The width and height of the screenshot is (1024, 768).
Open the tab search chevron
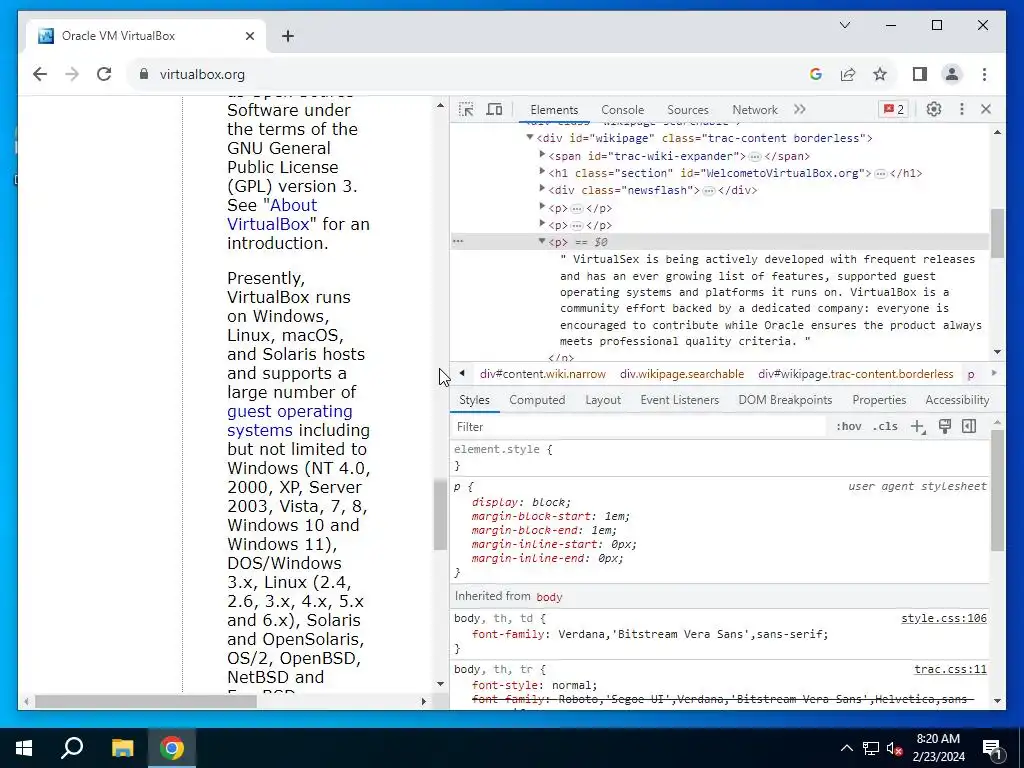click(x=844, y=25)
